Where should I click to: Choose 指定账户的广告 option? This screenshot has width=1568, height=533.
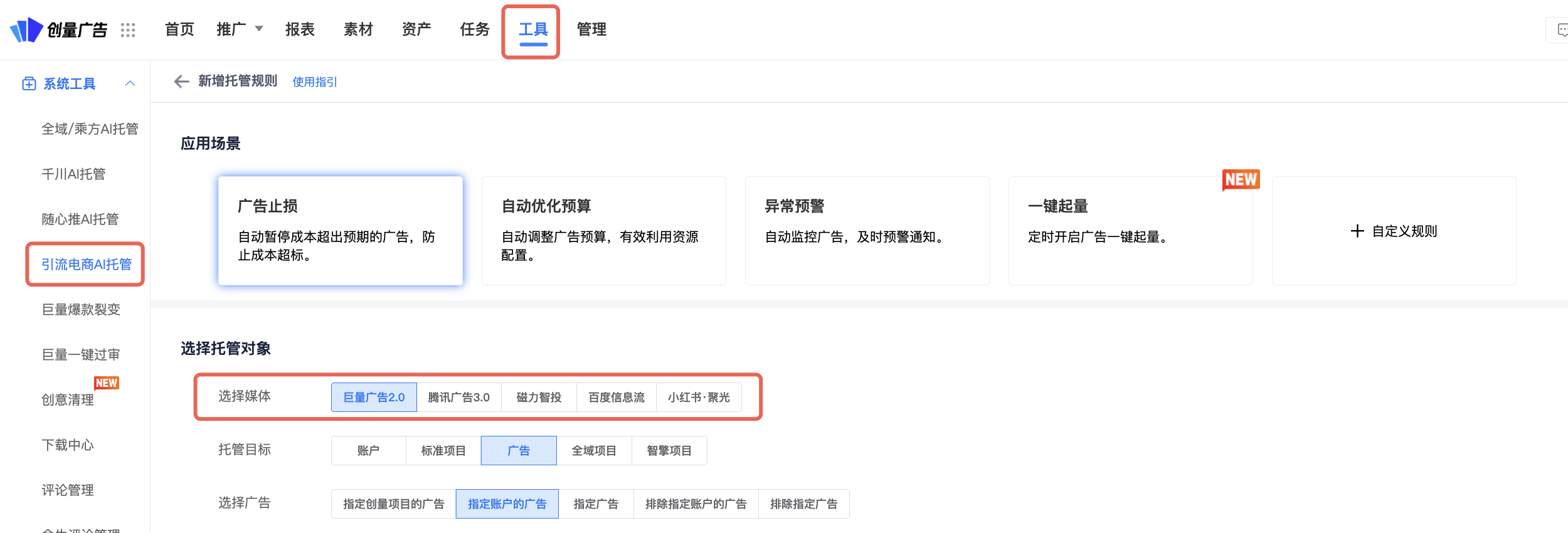[507, 504]
